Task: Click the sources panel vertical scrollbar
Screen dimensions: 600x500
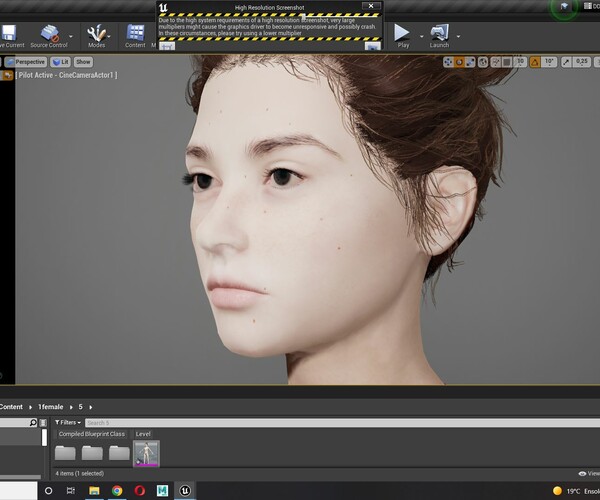Action: click(x=44, y=438)
